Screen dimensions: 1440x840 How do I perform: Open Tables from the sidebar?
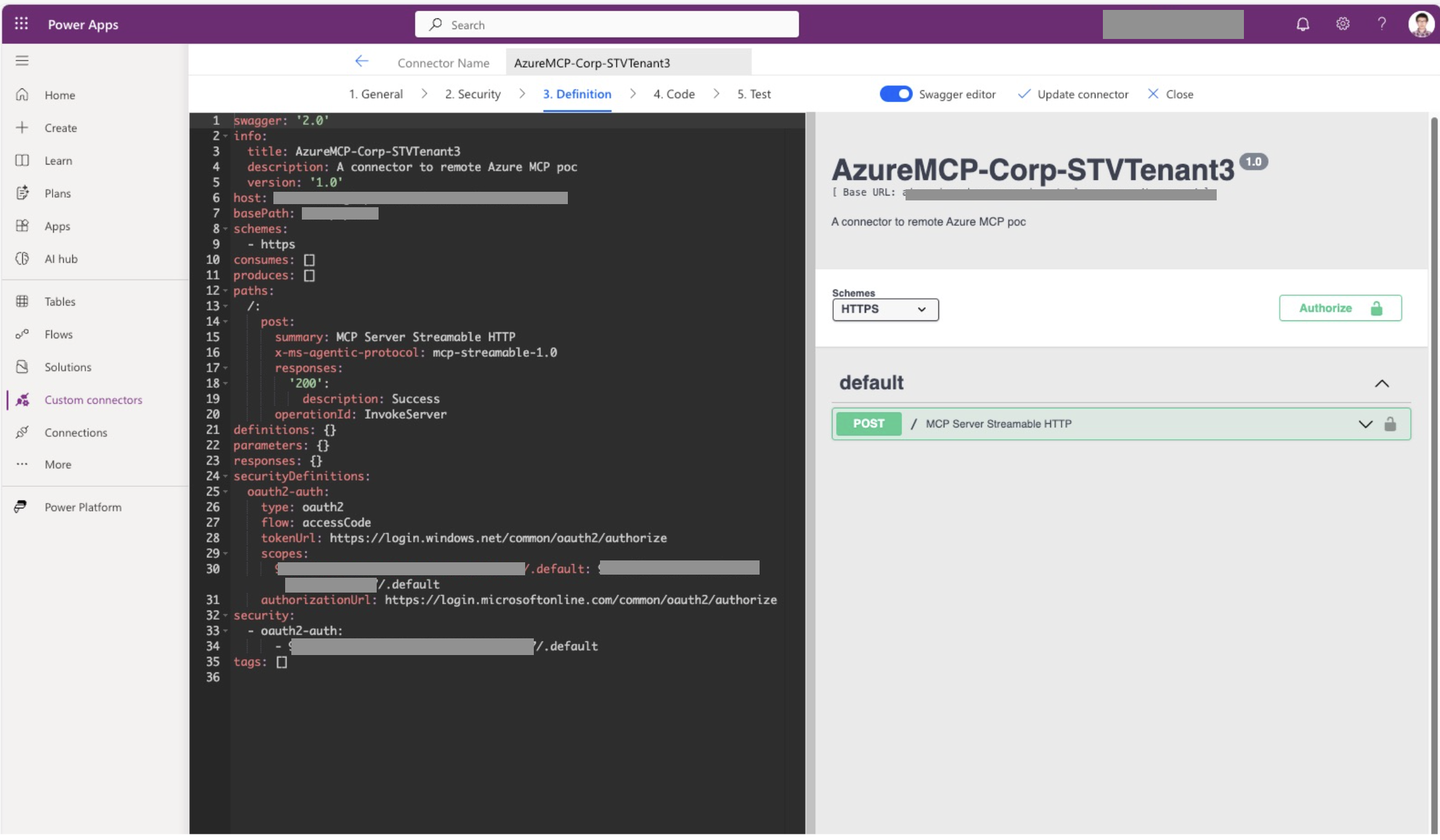point(59,301)
